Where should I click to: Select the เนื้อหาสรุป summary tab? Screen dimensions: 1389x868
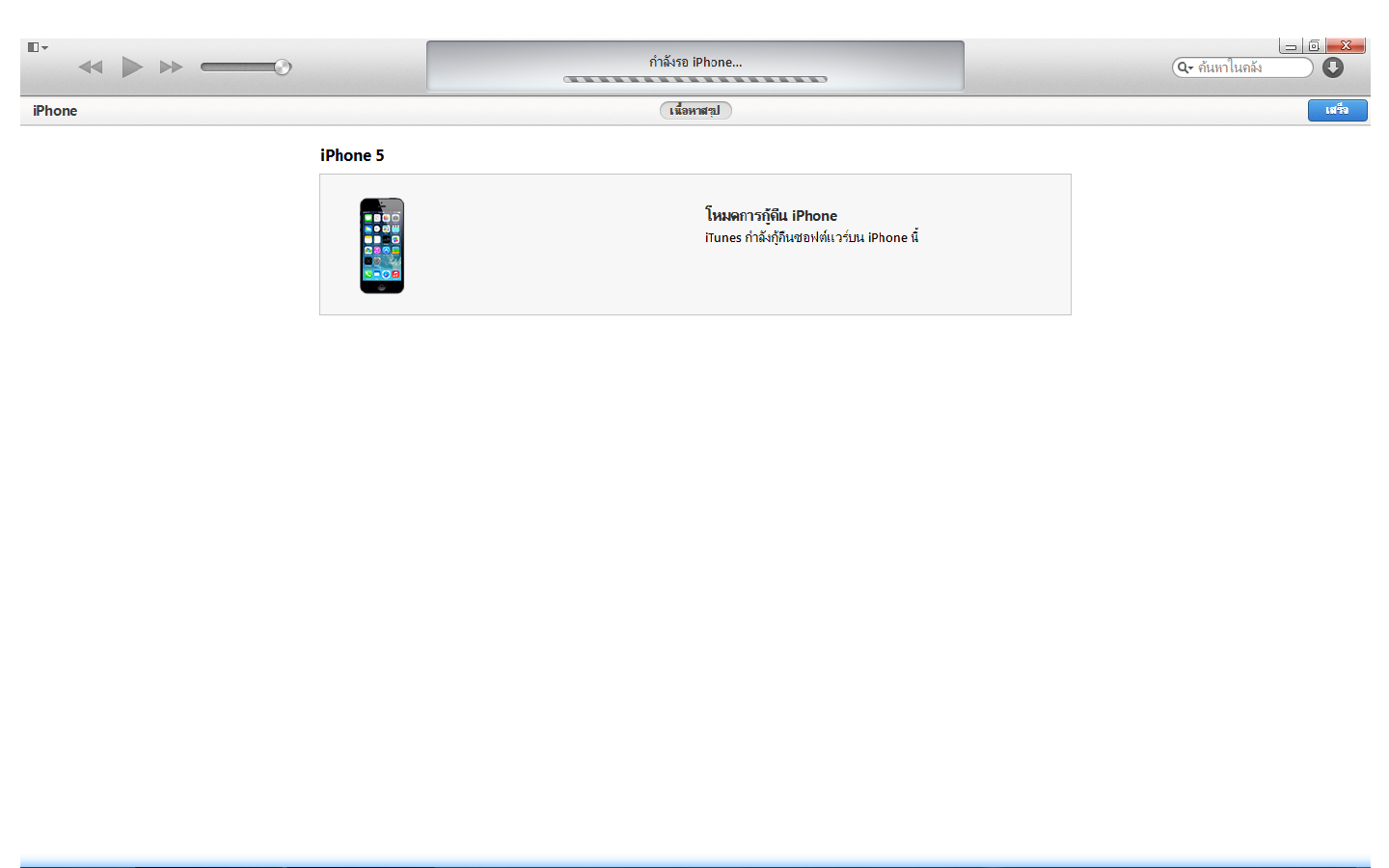point(695,110)
